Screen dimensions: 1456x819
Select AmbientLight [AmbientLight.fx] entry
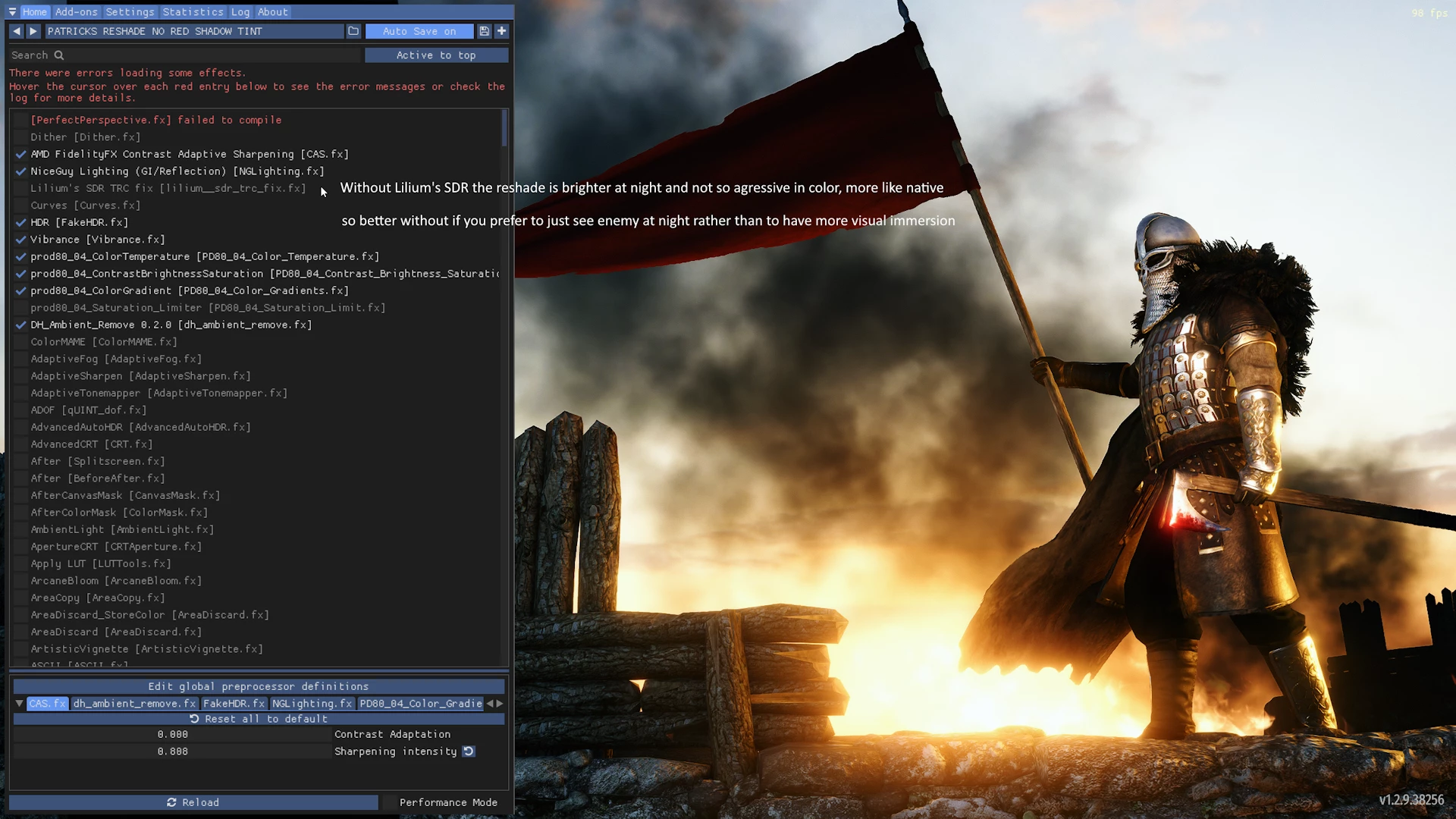coord(122,529)
